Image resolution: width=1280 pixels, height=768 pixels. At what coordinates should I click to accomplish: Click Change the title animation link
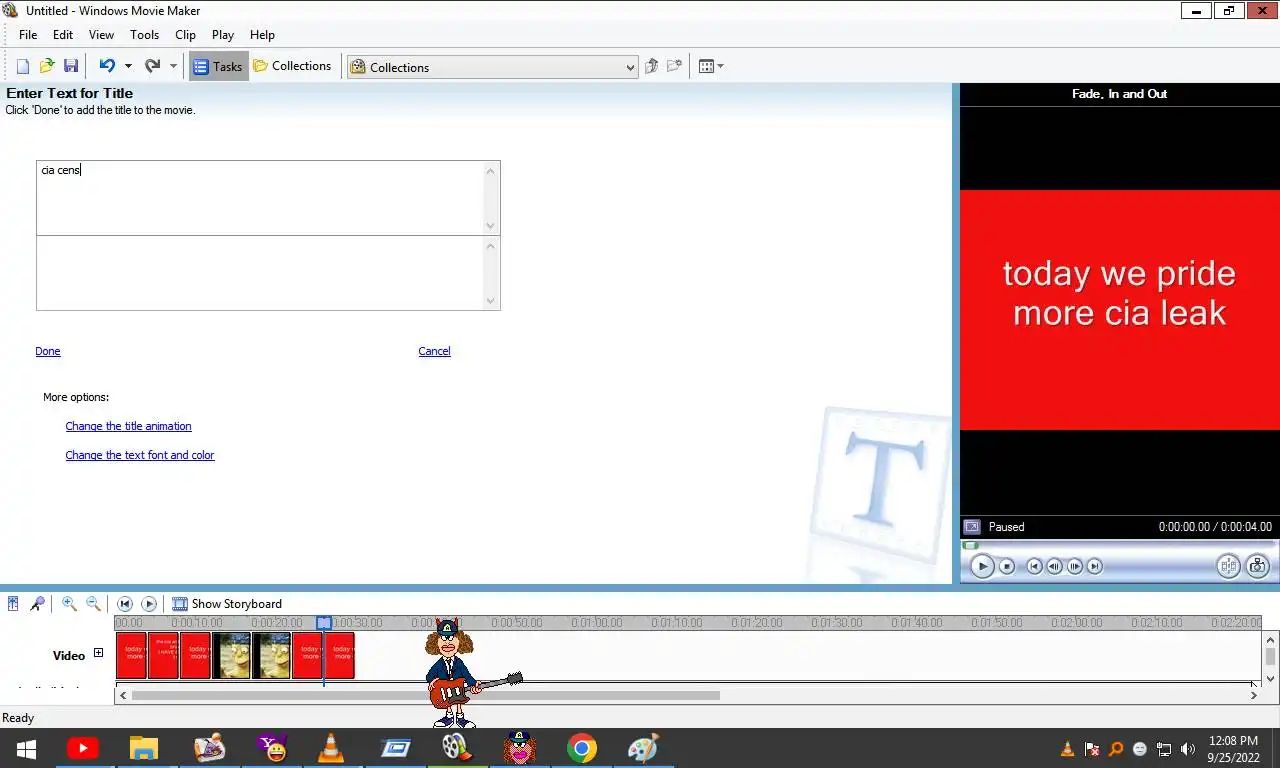click(x=128, y=426)
